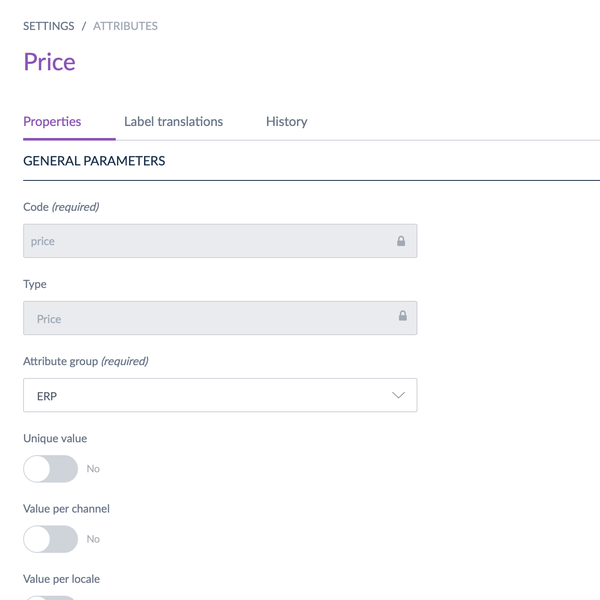Click the GENERAL PARAMETERS section header

pyautogui.click(x=94, y=161)
